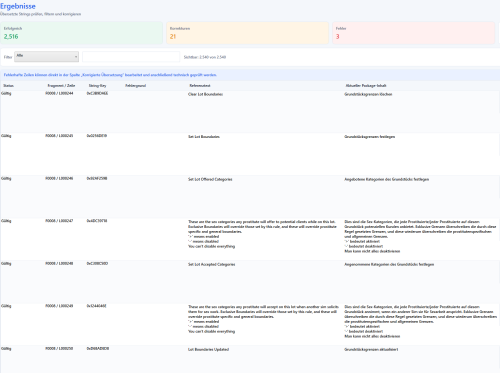Click reference text 'Clear Lot Boundaries'
The height and width of the screenshot is (373, 500).
click(205, 94)
